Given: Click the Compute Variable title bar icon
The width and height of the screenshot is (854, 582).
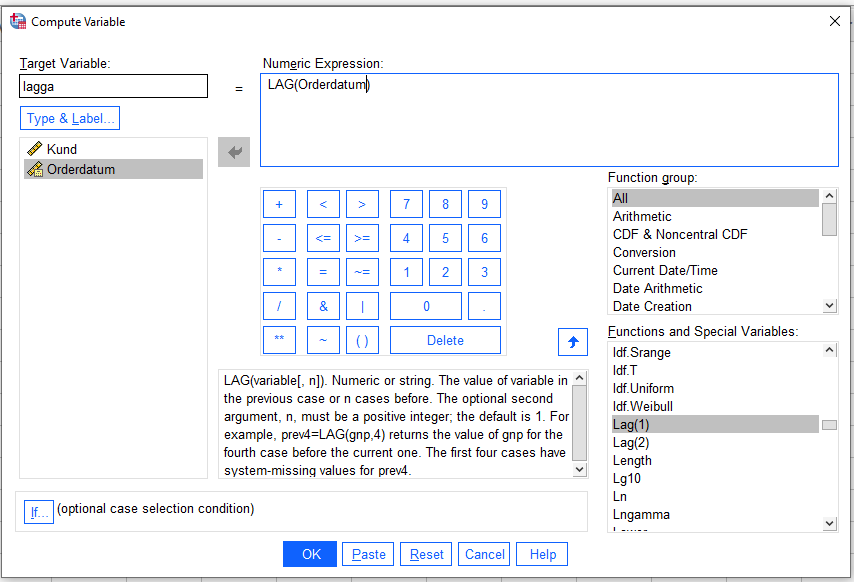Looking at the screenshot, I should (17, 21).
